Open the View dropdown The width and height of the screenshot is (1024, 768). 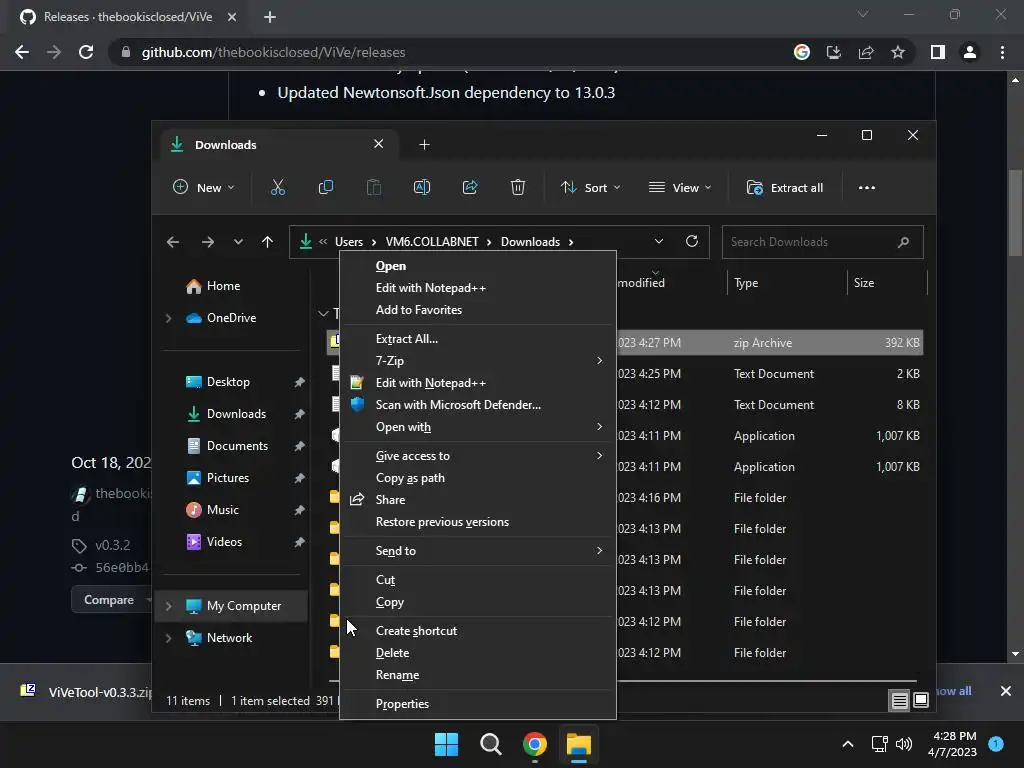pos(680,188)
